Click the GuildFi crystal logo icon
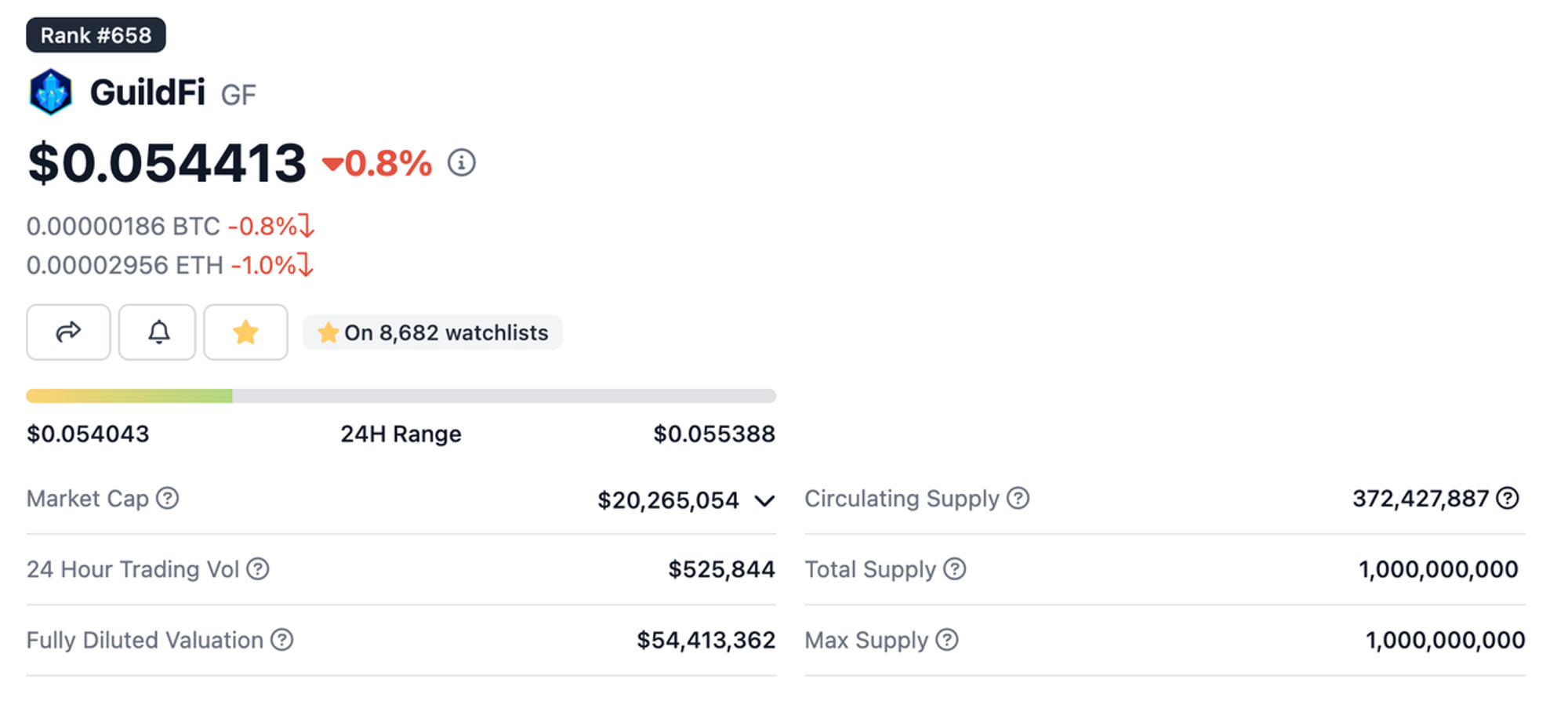This screenshot has width=1568, height=701. 51,93
